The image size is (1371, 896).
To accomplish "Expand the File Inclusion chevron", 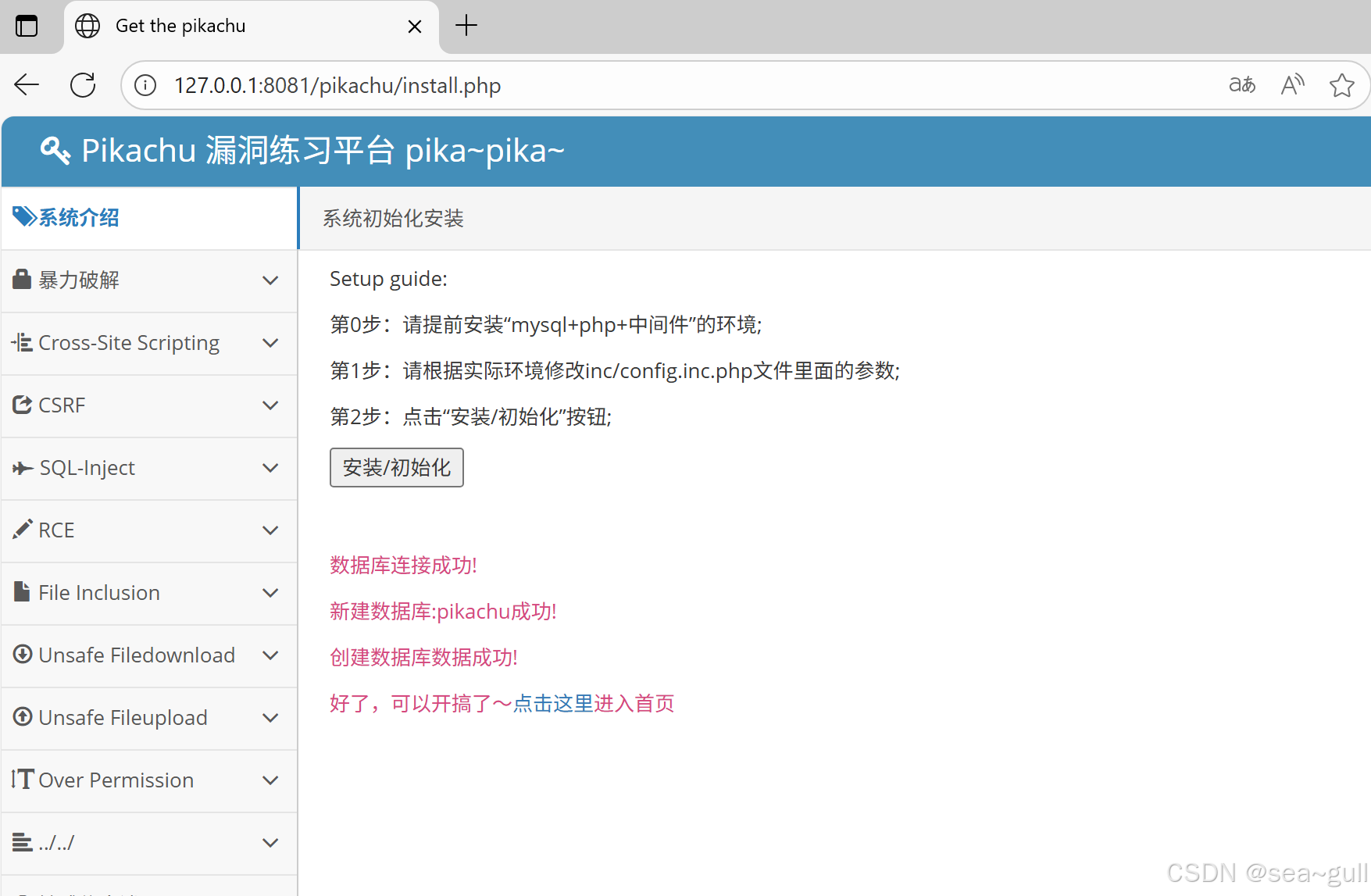I will 270,593.
